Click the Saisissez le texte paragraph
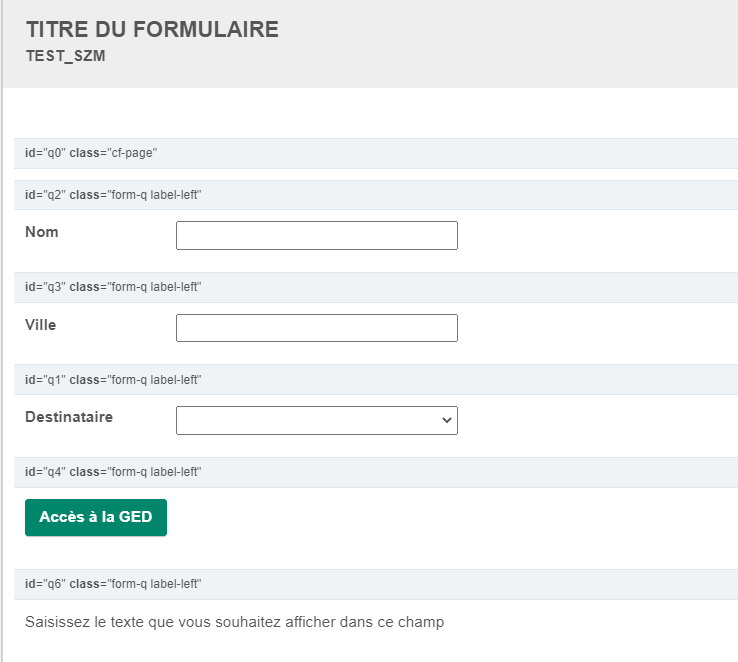 234,622
